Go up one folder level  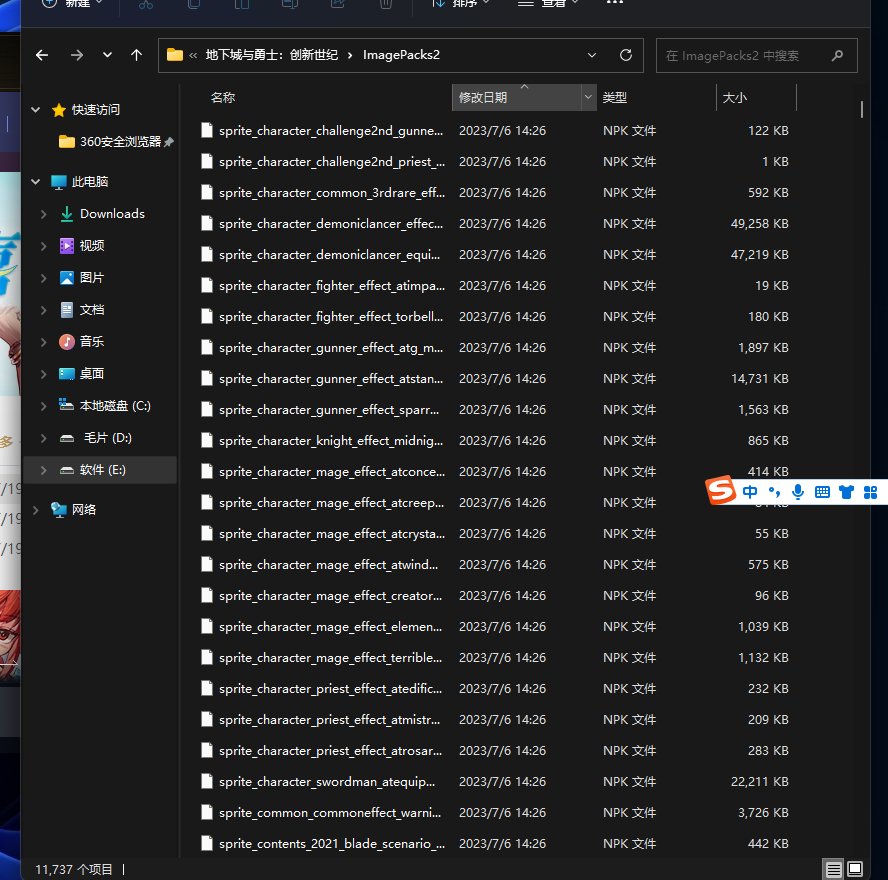pos(136,55)
